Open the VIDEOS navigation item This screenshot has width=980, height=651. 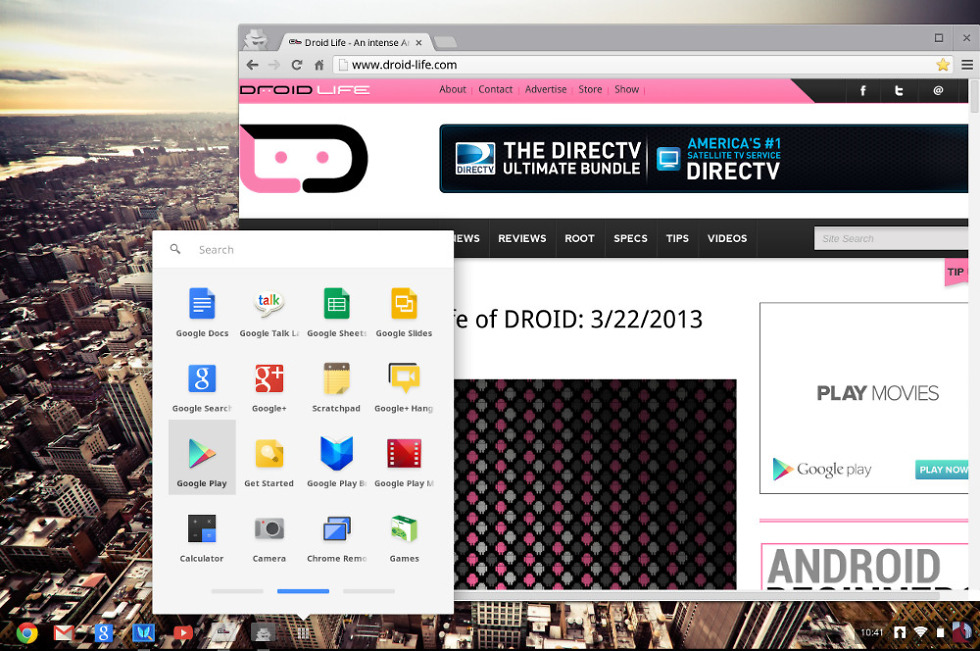pos(727,239)
